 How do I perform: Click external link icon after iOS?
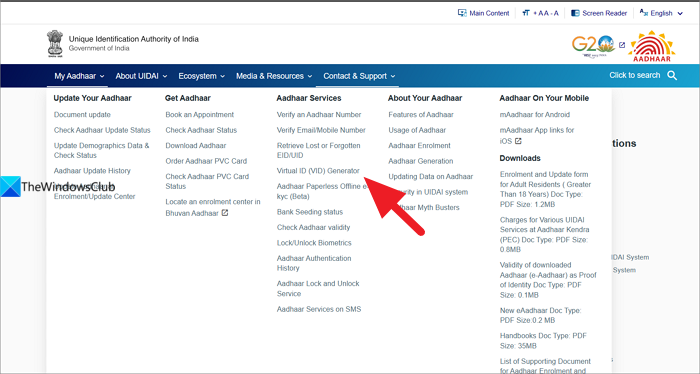(518, 141)
